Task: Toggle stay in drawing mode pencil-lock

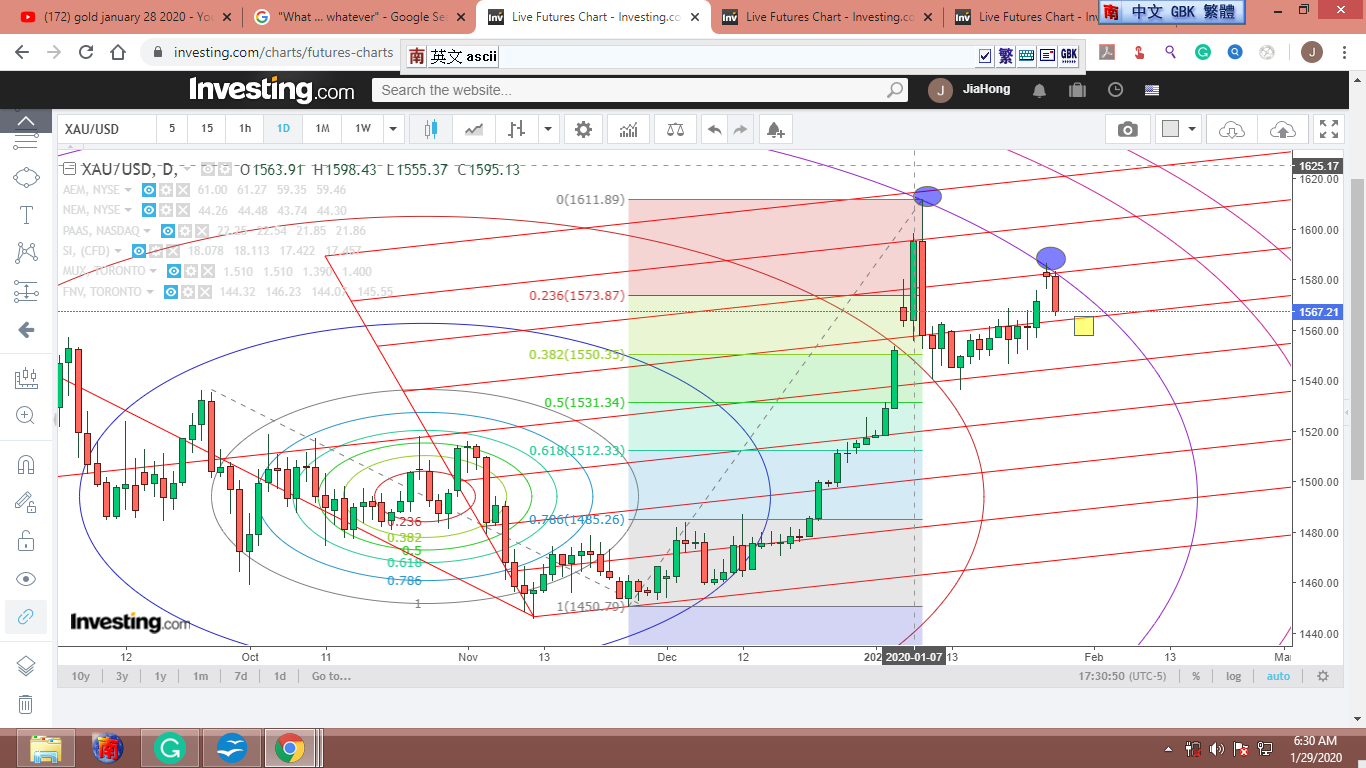Action: pos(26,503)
